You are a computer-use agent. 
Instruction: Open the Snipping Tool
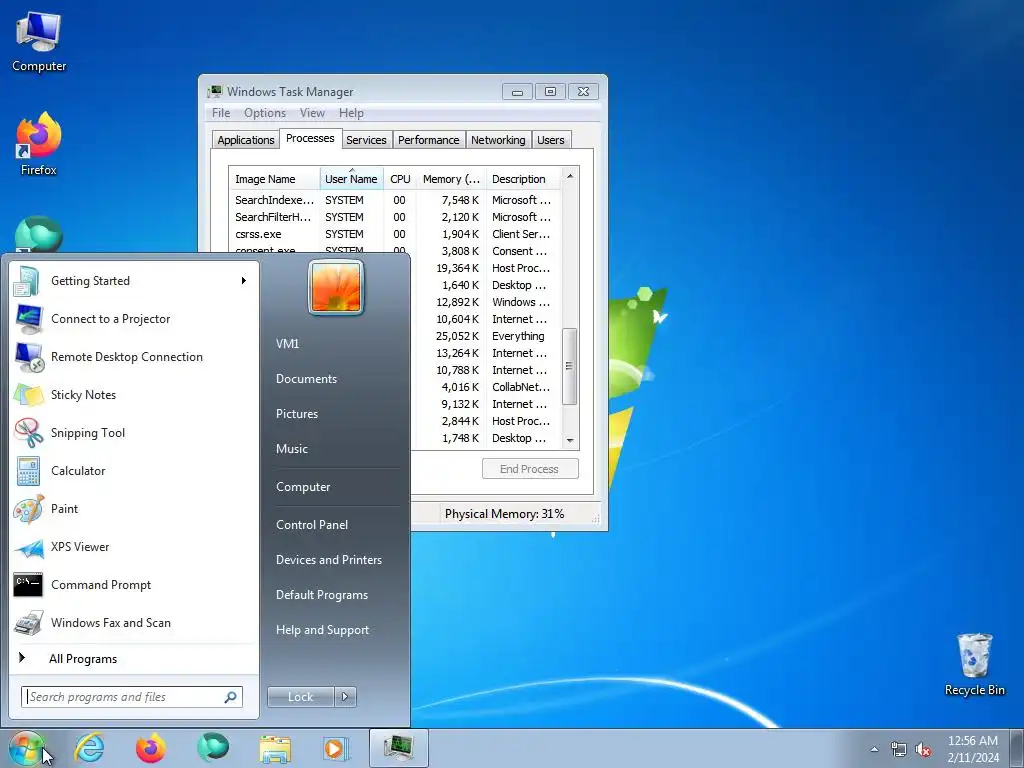point(134,432)
